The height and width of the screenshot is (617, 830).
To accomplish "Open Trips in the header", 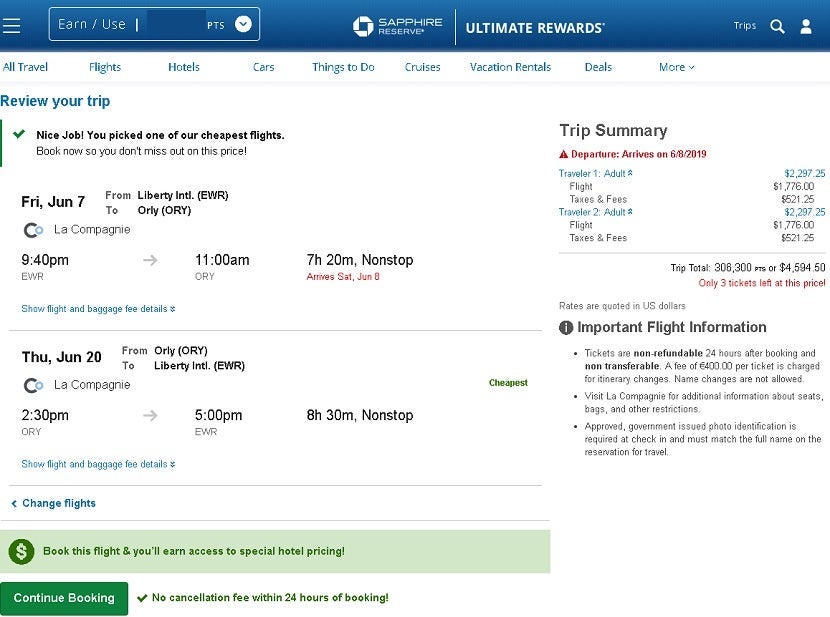I will (x=745, y=26).
